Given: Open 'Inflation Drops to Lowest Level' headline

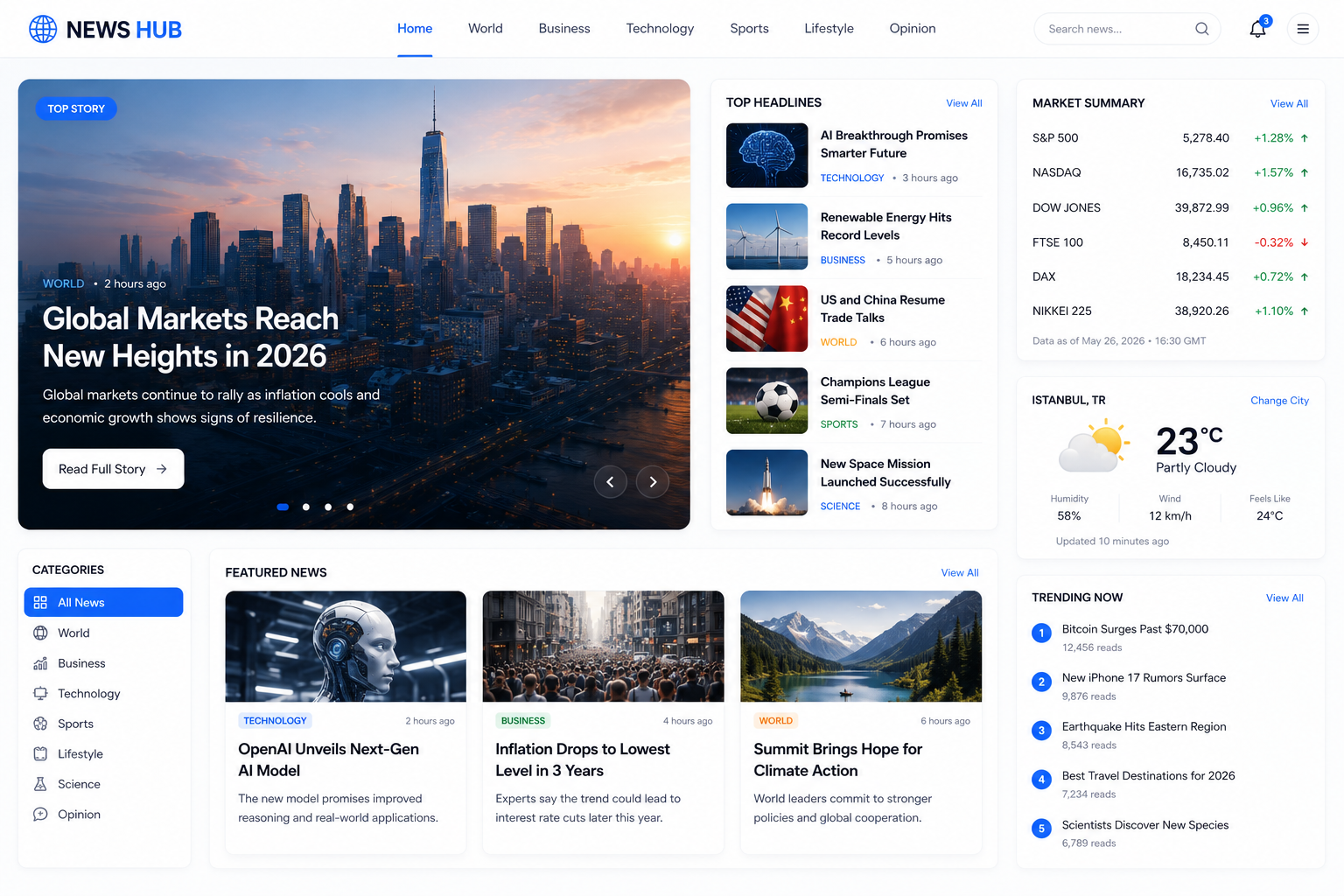Looking at the screenshot, I should [x=583, y=759].
